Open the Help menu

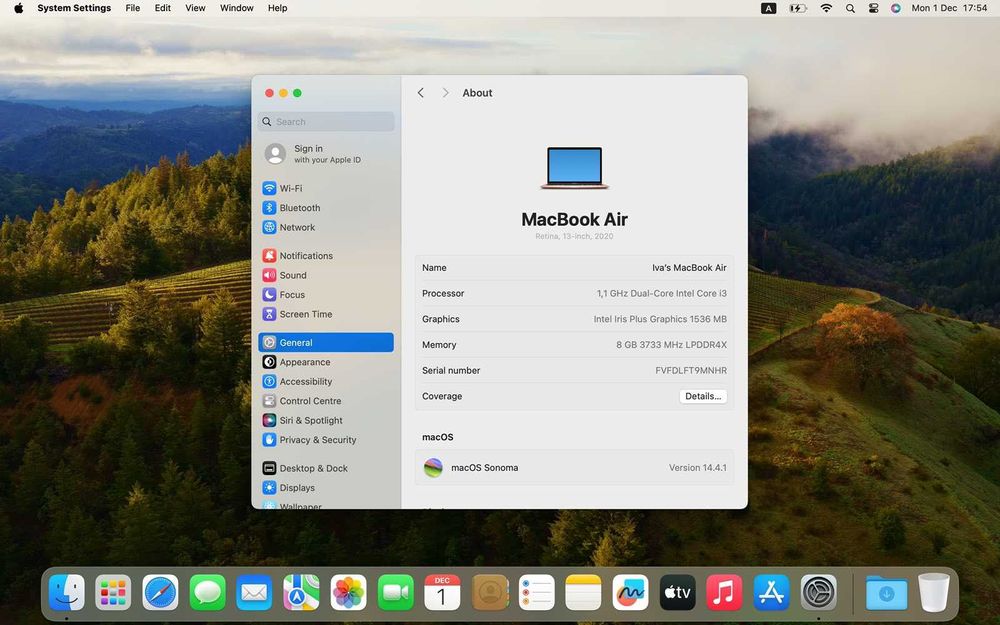[277, 8]
